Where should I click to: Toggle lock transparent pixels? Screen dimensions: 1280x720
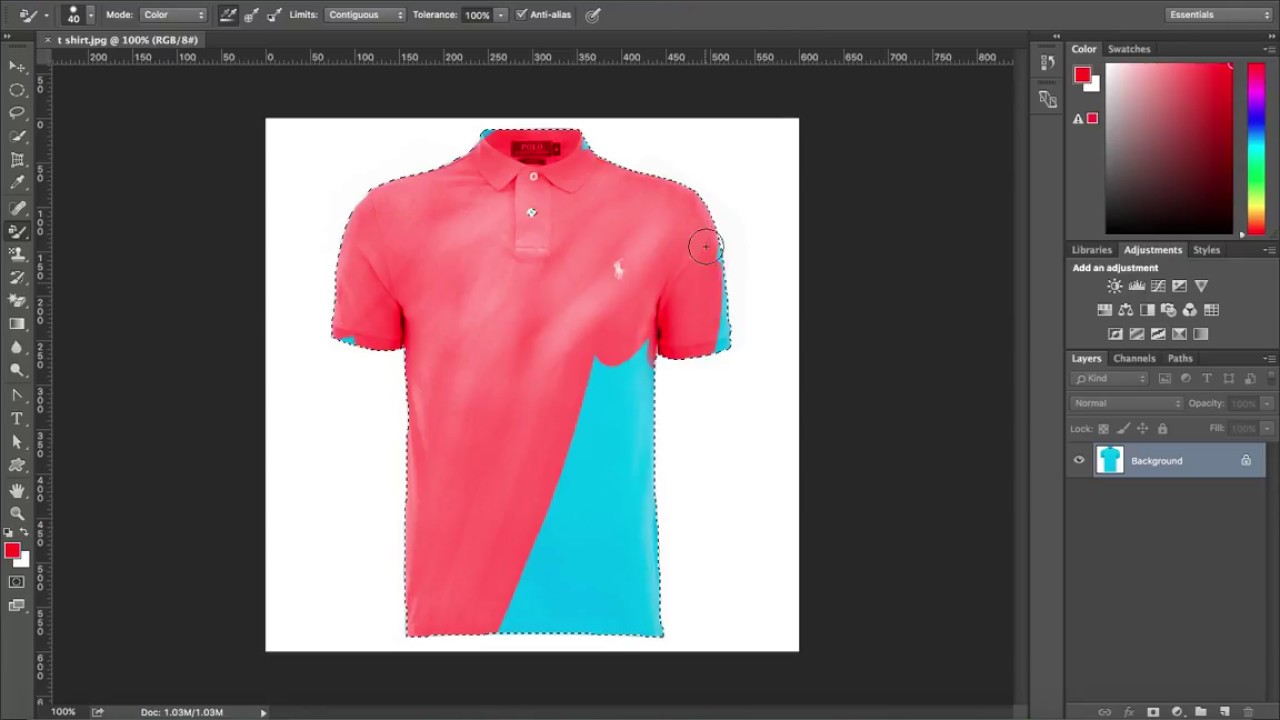(x=1104, y=429)
